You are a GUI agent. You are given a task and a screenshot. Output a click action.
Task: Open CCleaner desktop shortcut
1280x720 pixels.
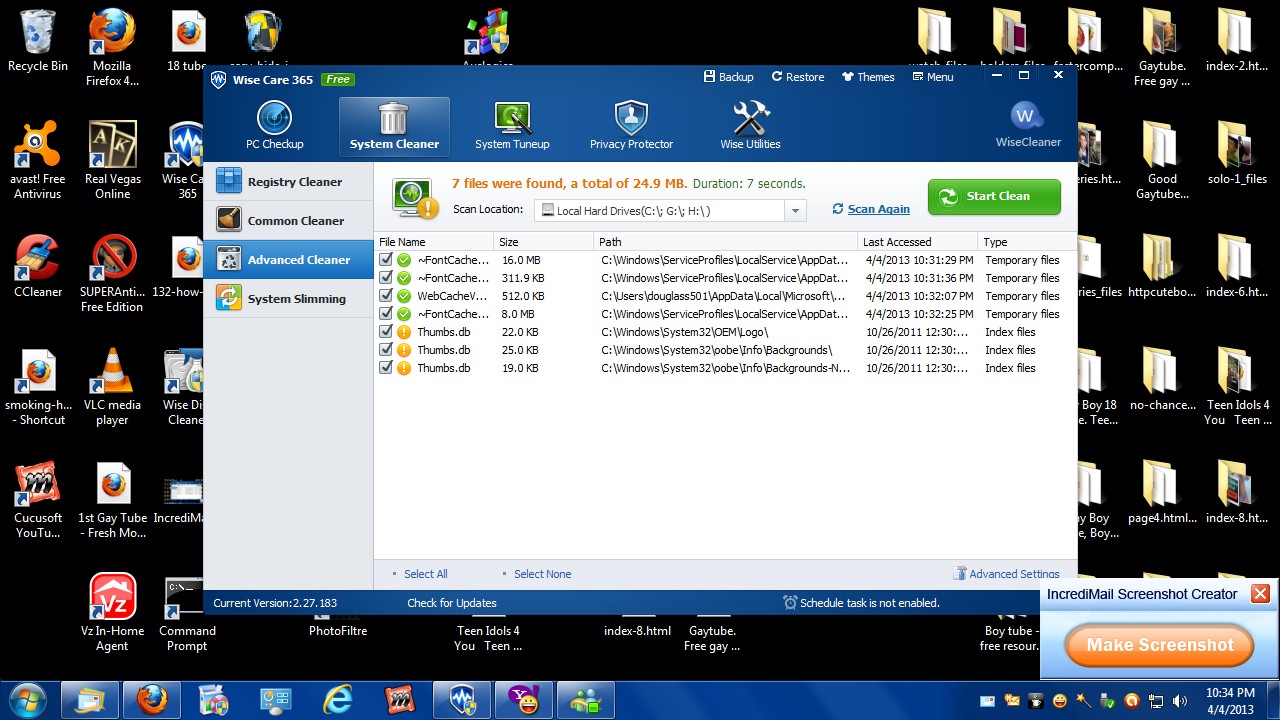38,267
